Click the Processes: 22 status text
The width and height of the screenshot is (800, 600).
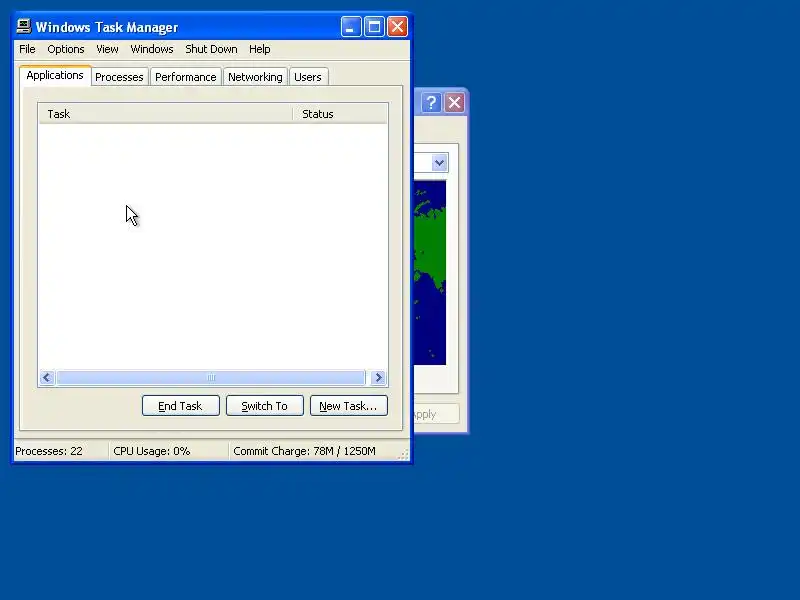click(49, 451)
